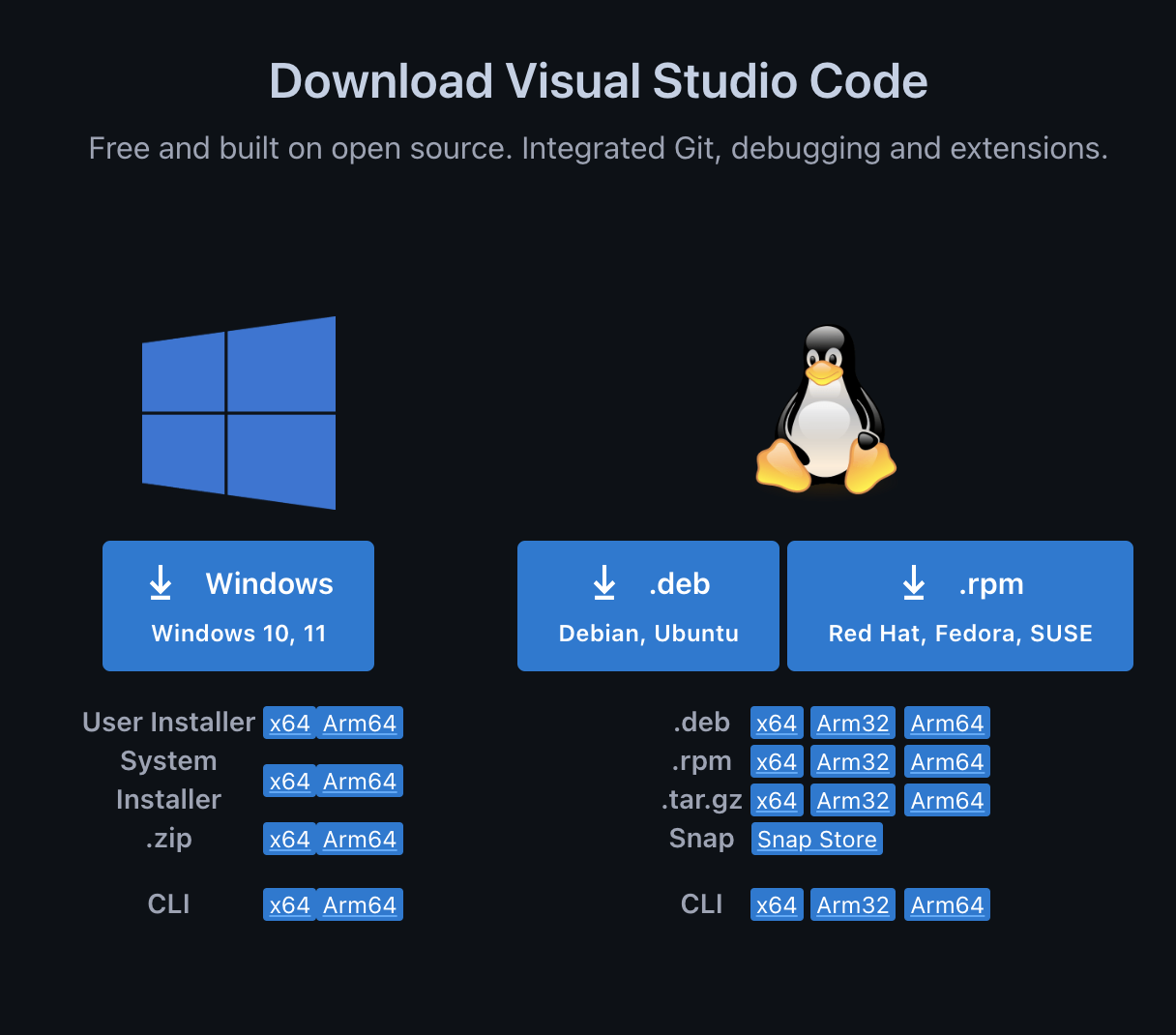The width and height of the screenshot is (1176, 1035).
Task: Click the 'Free and built on open source' subtitle
Action: click(599, 148)
